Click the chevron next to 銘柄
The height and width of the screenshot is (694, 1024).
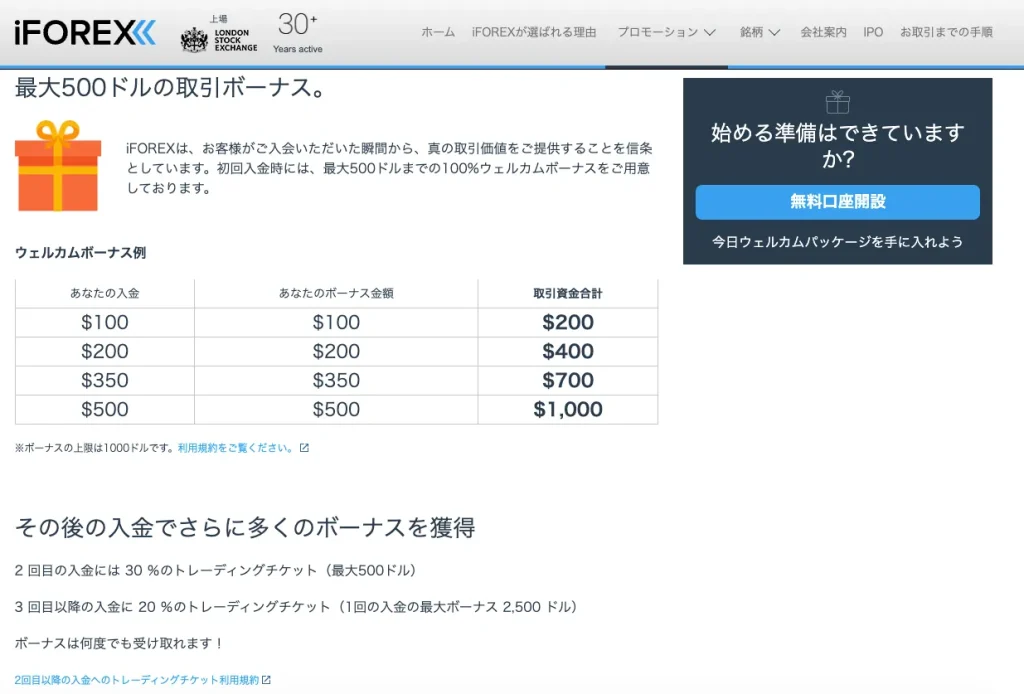click(x=775, y=33)
